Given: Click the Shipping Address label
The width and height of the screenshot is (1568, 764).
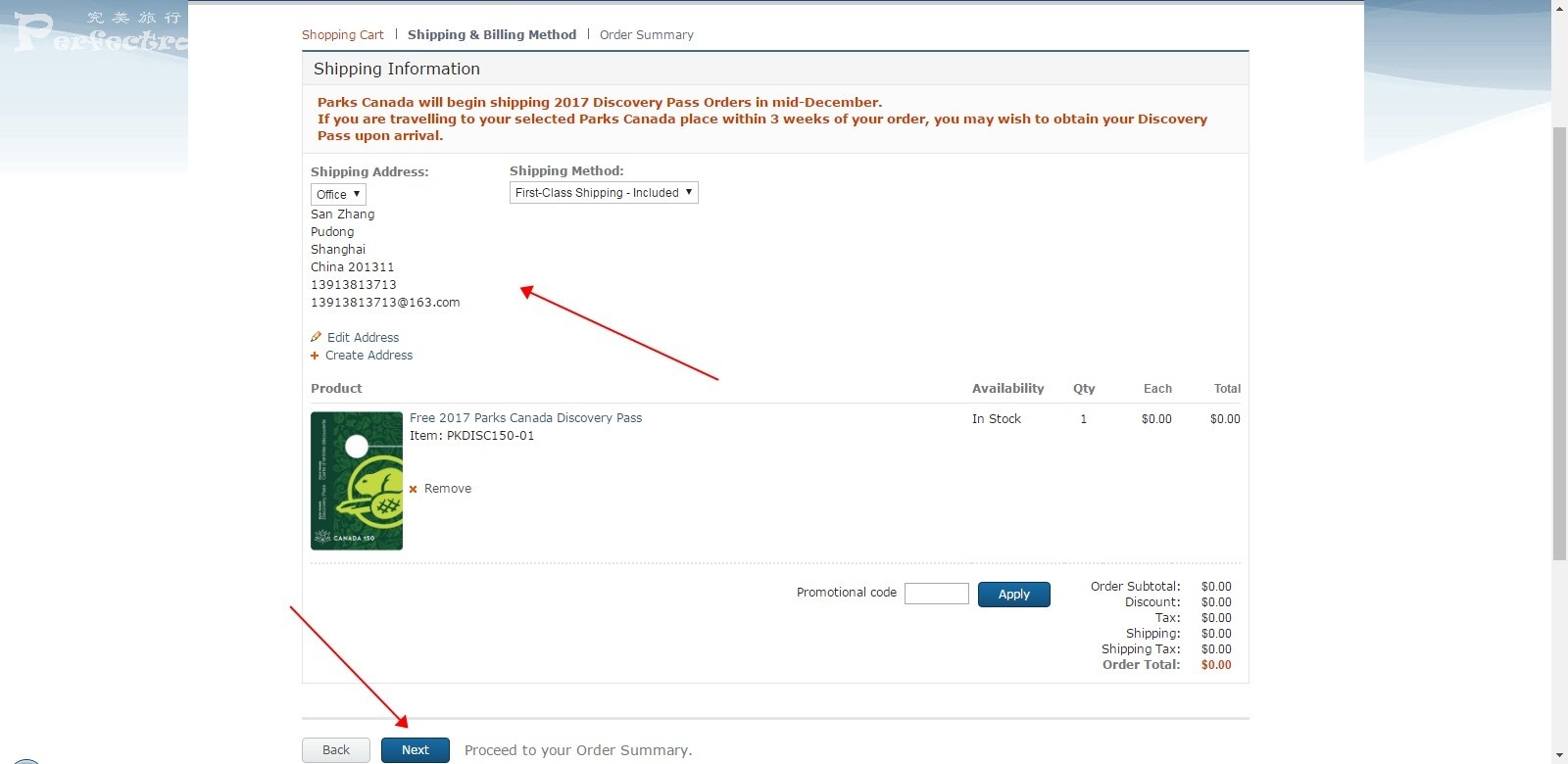Looking at the screenshot, I should tap(369, 171).
